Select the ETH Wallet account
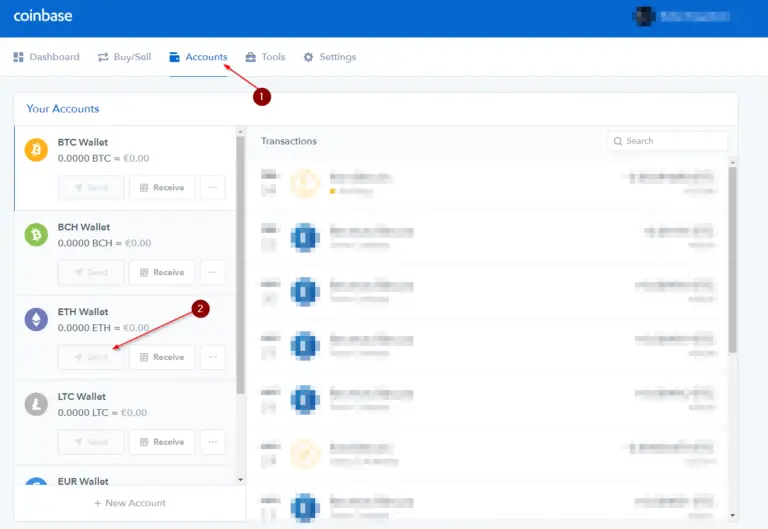Viewport: 768px width, 529px height. pos(125,338)
